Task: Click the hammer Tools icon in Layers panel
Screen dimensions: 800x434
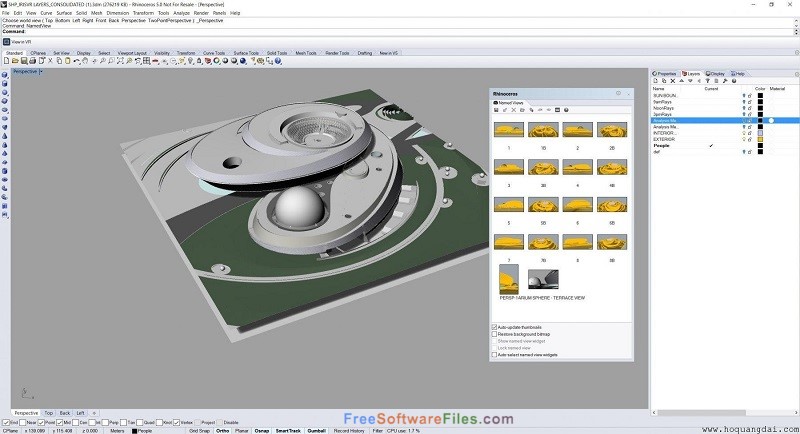Action: (725, 81)
